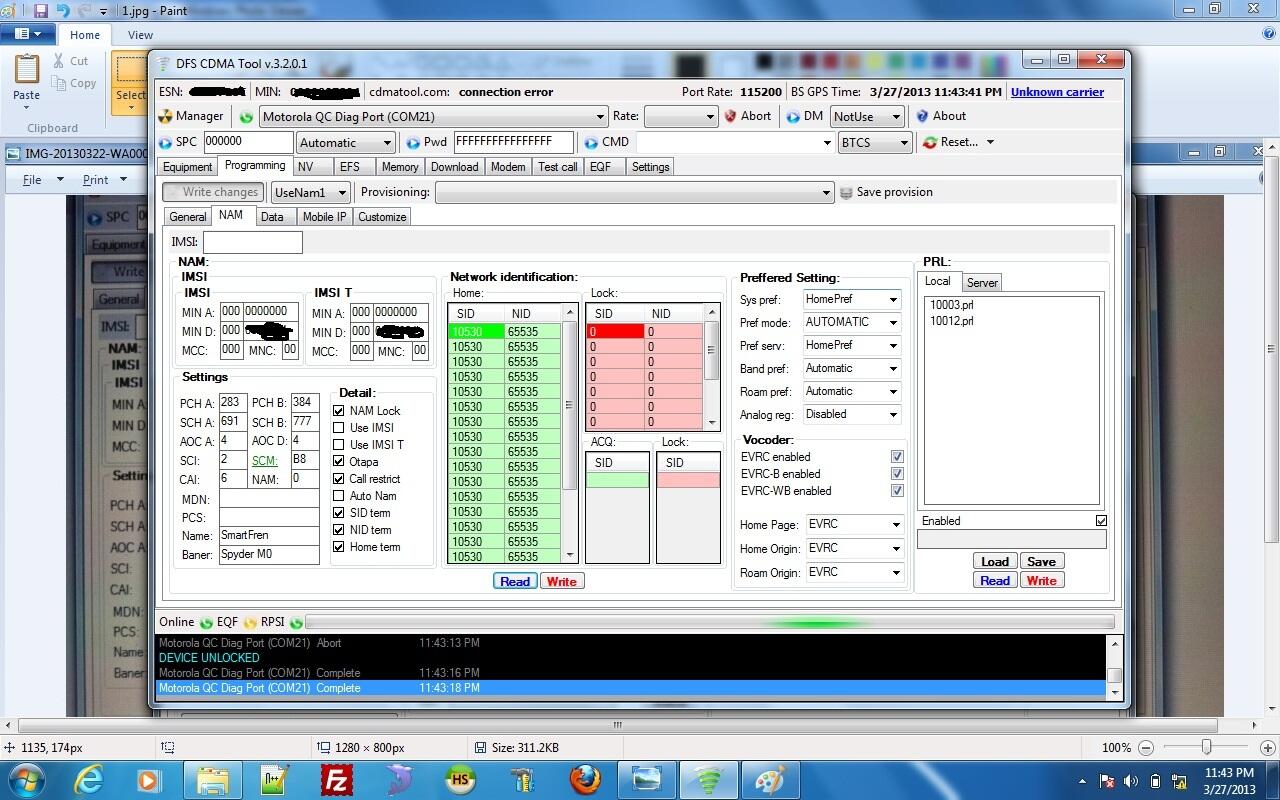Click the Reset icon in toolbar
The width and height of the screenshot is (1280, 800).
tap(929, 143)
